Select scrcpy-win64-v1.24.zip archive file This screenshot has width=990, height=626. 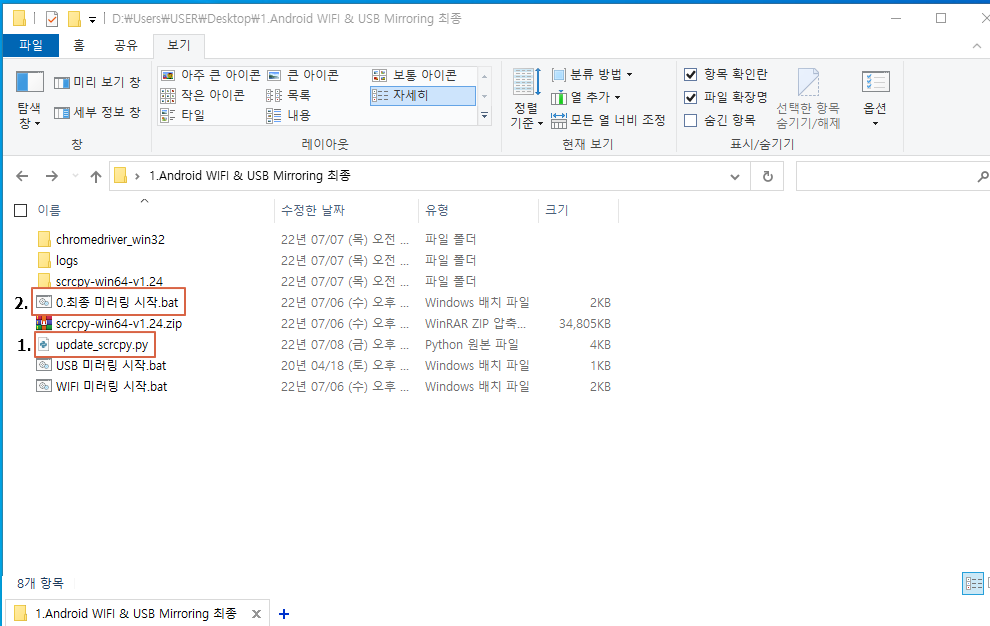pyautogui.click(x=119, y=323)
